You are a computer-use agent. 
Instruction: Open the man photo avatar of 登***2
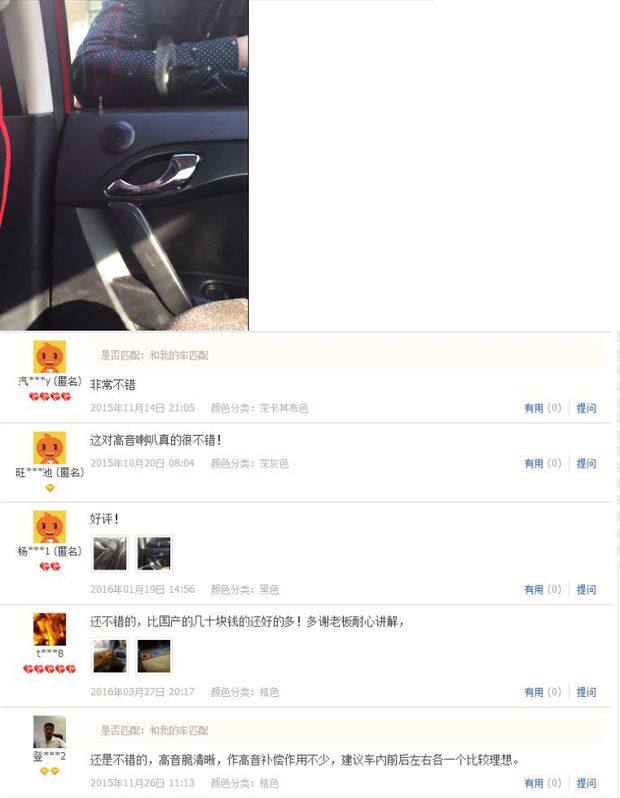click(49, 731)
